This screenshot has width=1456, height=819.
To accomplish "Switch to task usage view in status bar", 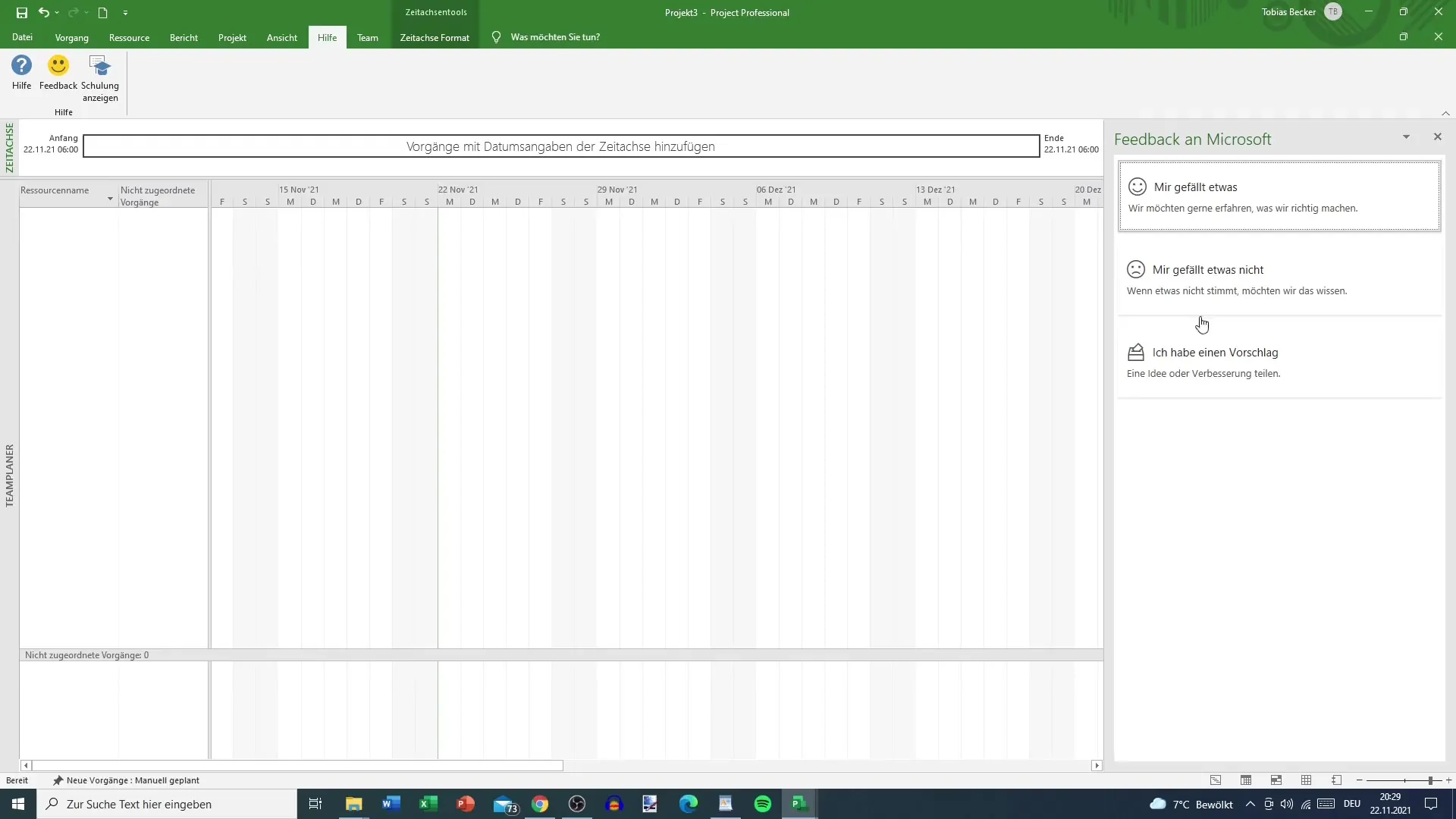I will point(1246,780).
